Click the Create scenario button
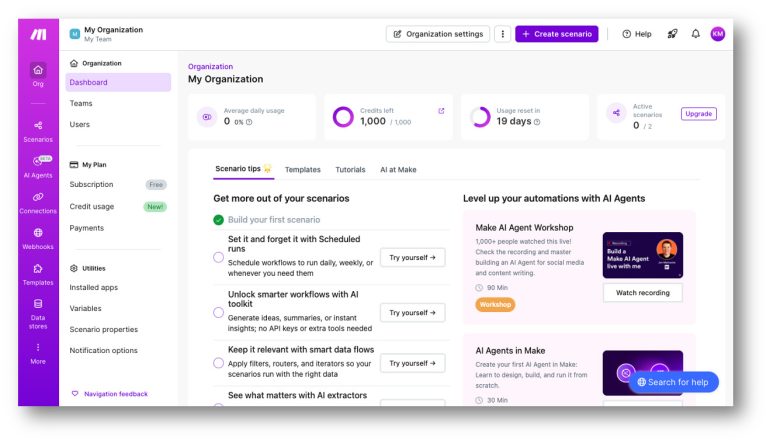 pos(556,34)
